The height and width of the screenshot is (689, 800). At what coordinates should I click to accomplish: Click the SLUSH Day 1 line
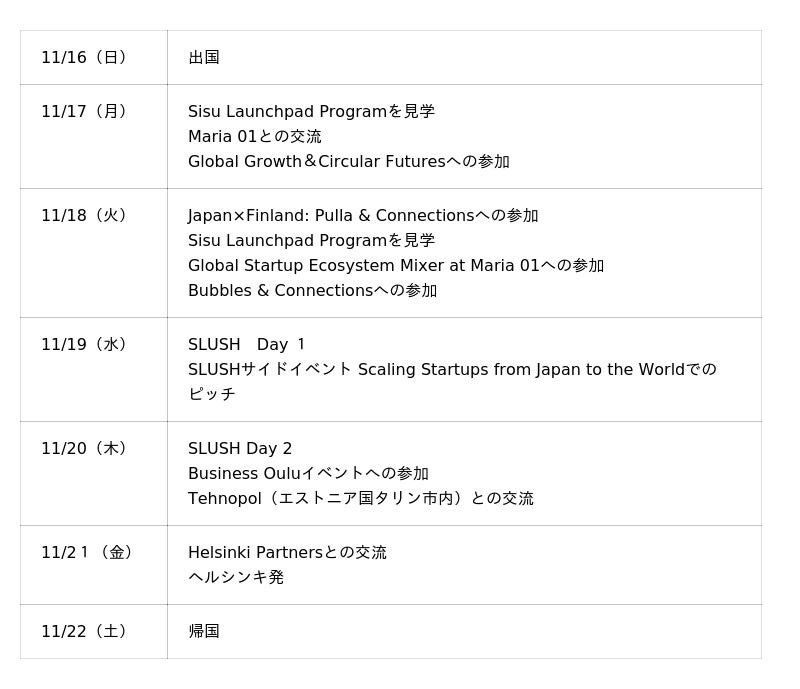click(x=247, y=345)
